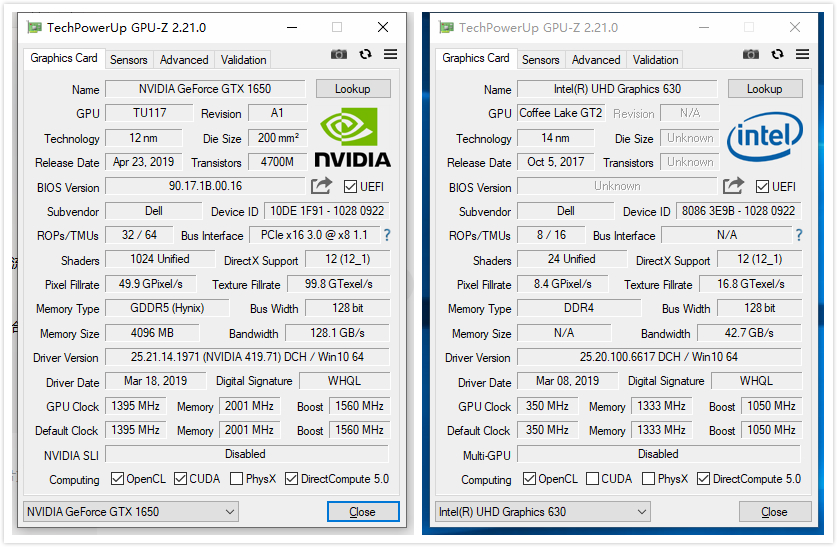The height and width of the screenshot is (547, 837).
Task: Minimize the Intel GPU-Z window
Action: (x=704, y=27)
